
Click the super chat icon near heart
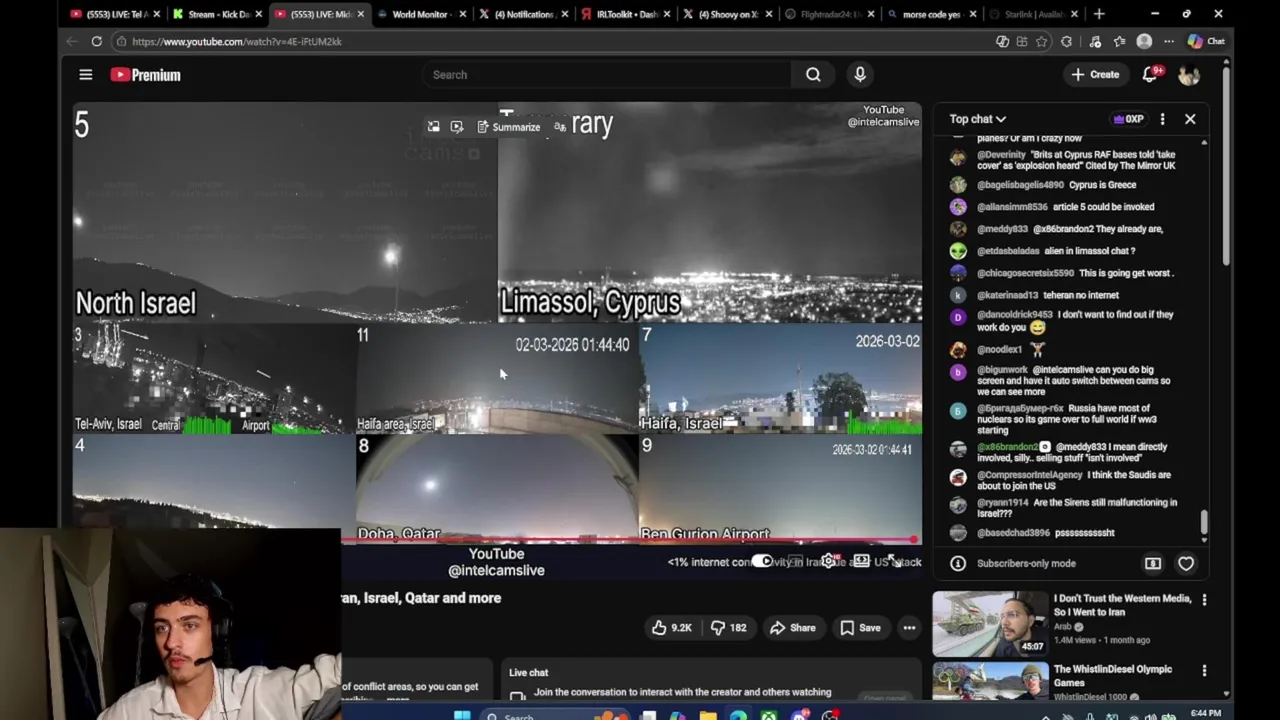click(1153, 564)
